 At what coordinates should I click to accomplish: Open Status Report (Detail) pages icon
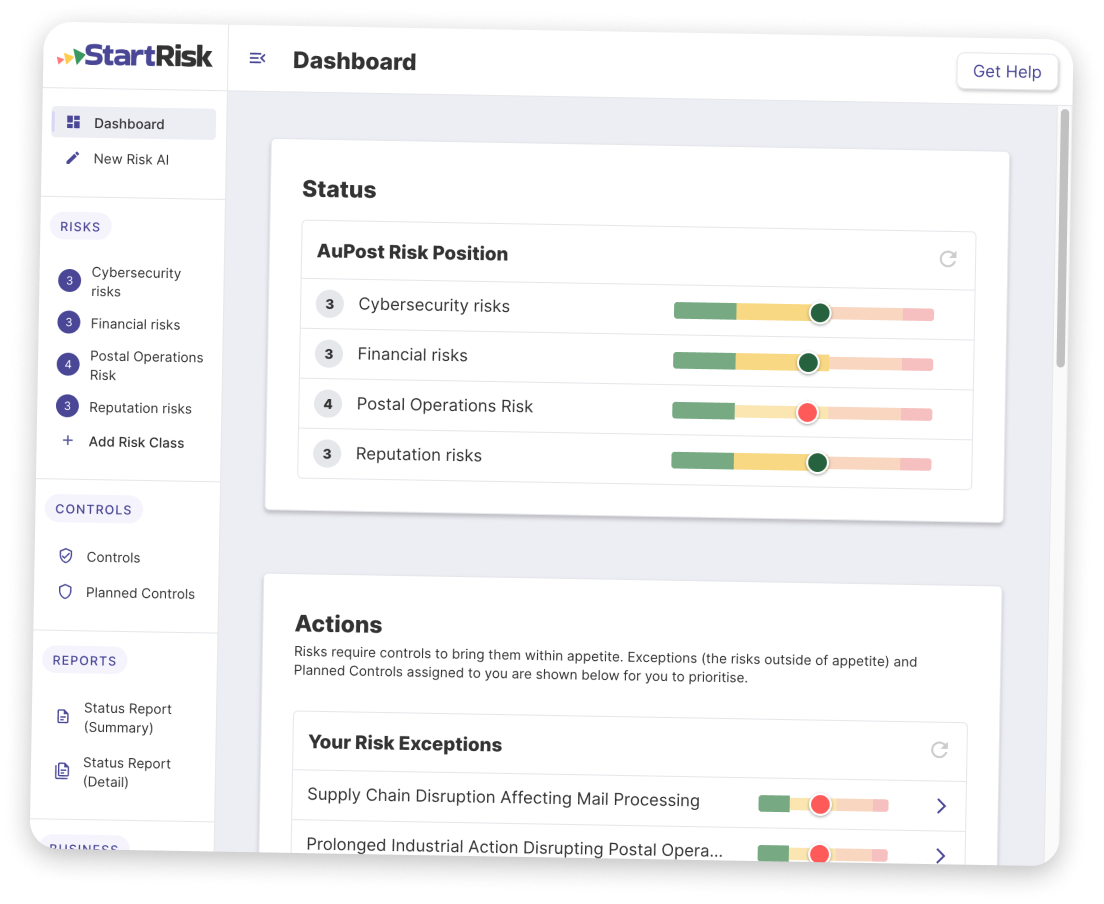point(62,771)
